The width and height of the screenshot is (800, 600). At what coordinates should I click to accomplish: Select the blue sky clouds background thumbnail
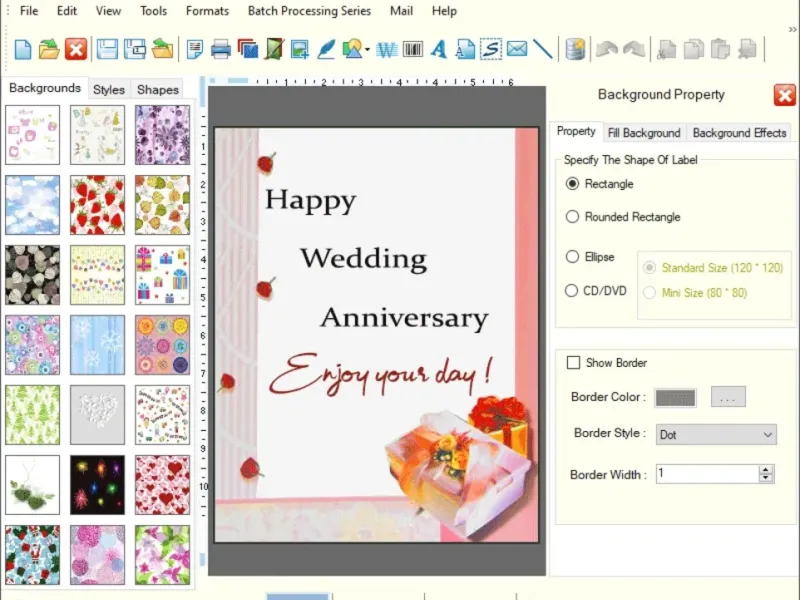pyautogui.click(x=33, y=205)
